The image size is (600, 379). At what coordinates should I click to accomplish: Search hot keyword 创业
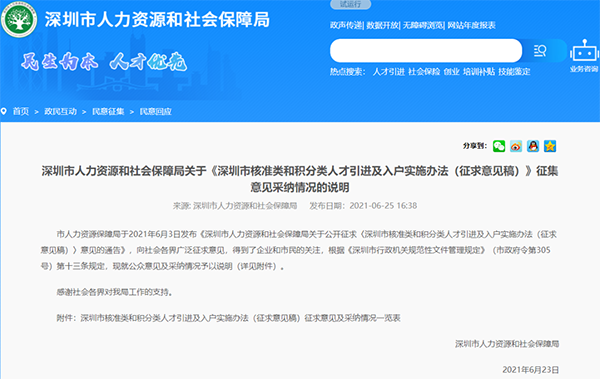[452, 72]
